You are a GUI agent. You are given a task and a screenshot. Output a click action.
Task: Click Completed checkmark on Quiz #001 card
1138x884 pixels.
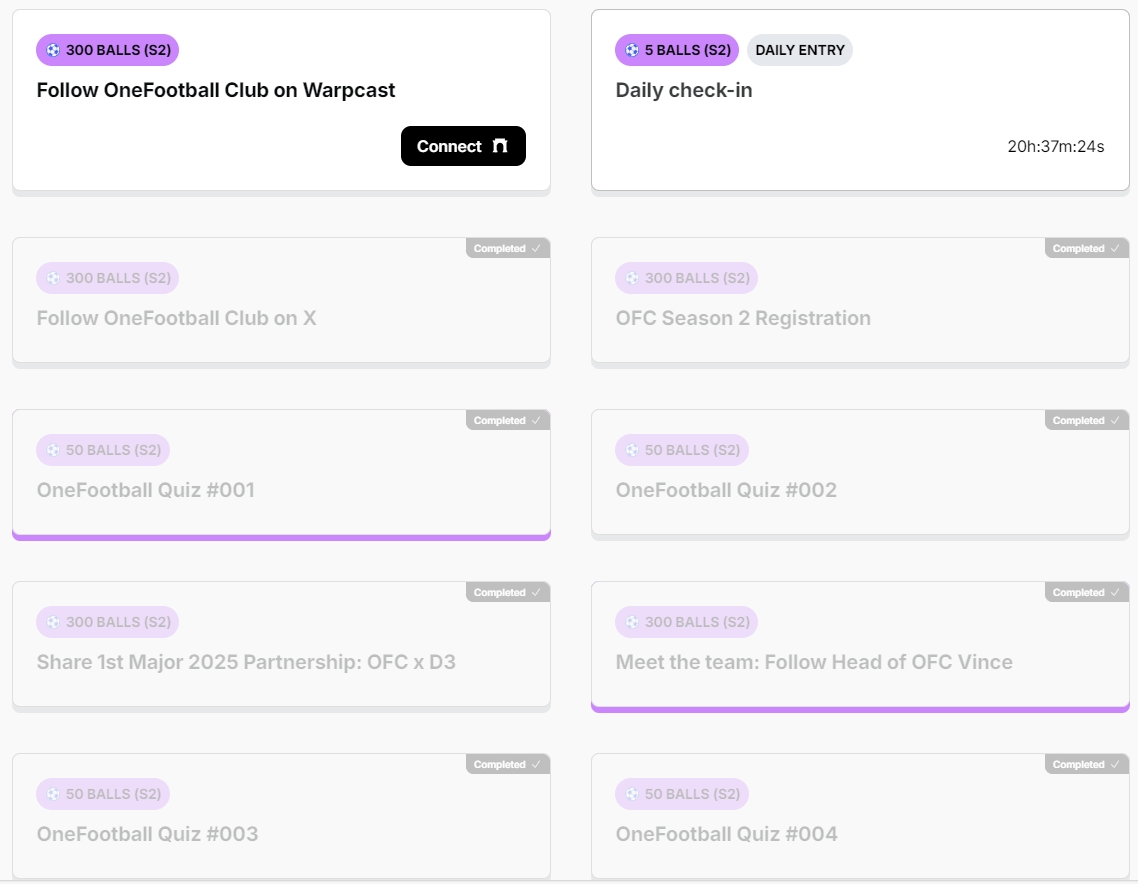[x=537, y=420]
